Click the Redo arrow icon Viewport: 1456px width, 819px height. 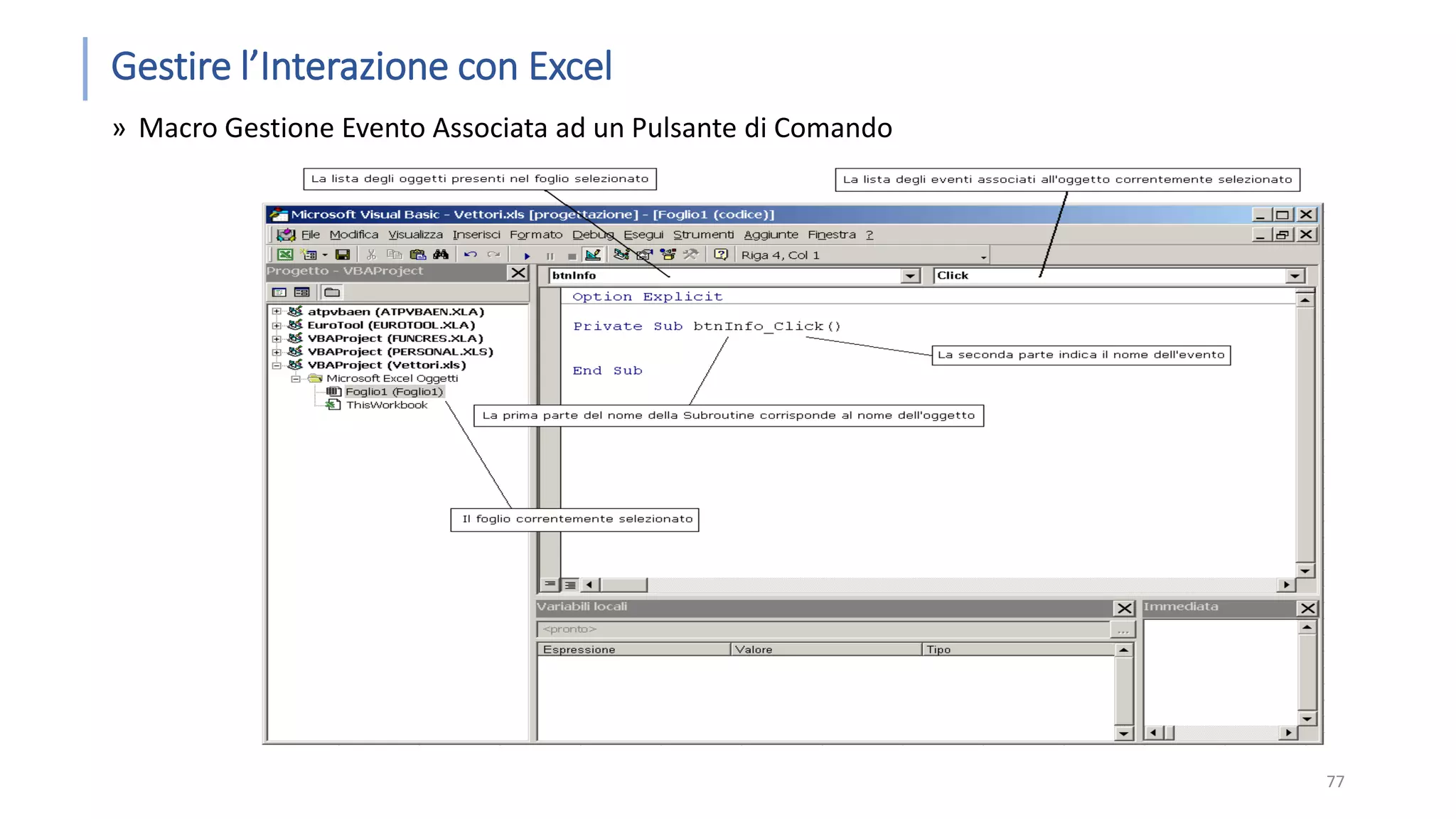point(493,255)
